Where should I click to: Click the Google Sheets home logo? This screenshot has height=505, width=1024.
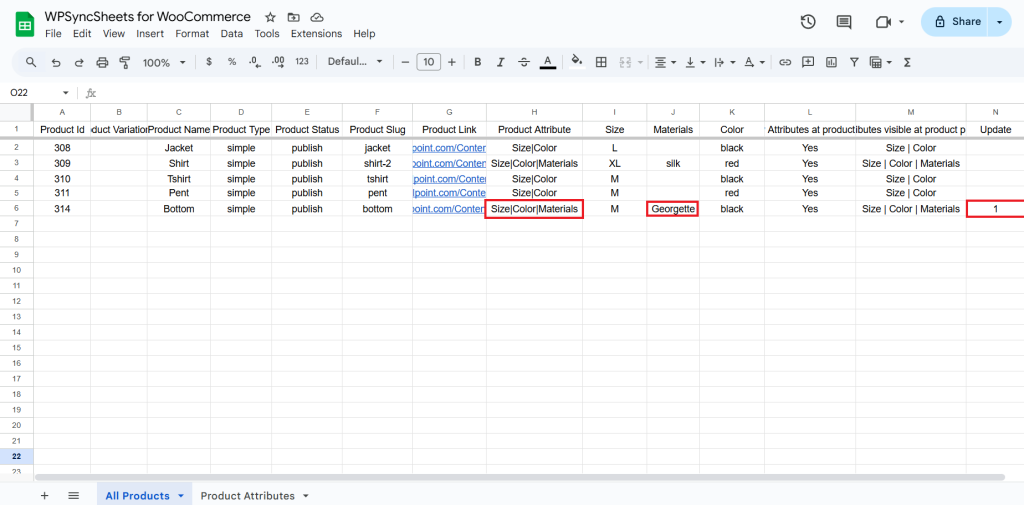[24, 25]
